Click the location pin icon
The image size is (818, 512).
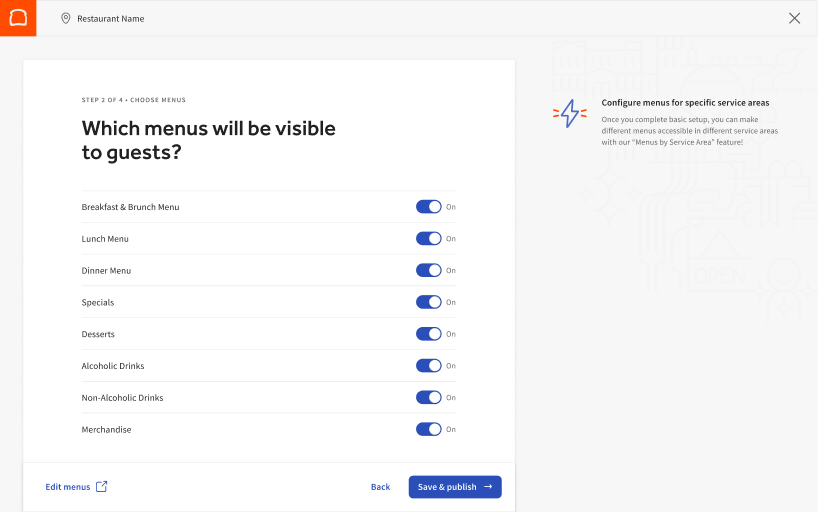[x=66, y=18]
